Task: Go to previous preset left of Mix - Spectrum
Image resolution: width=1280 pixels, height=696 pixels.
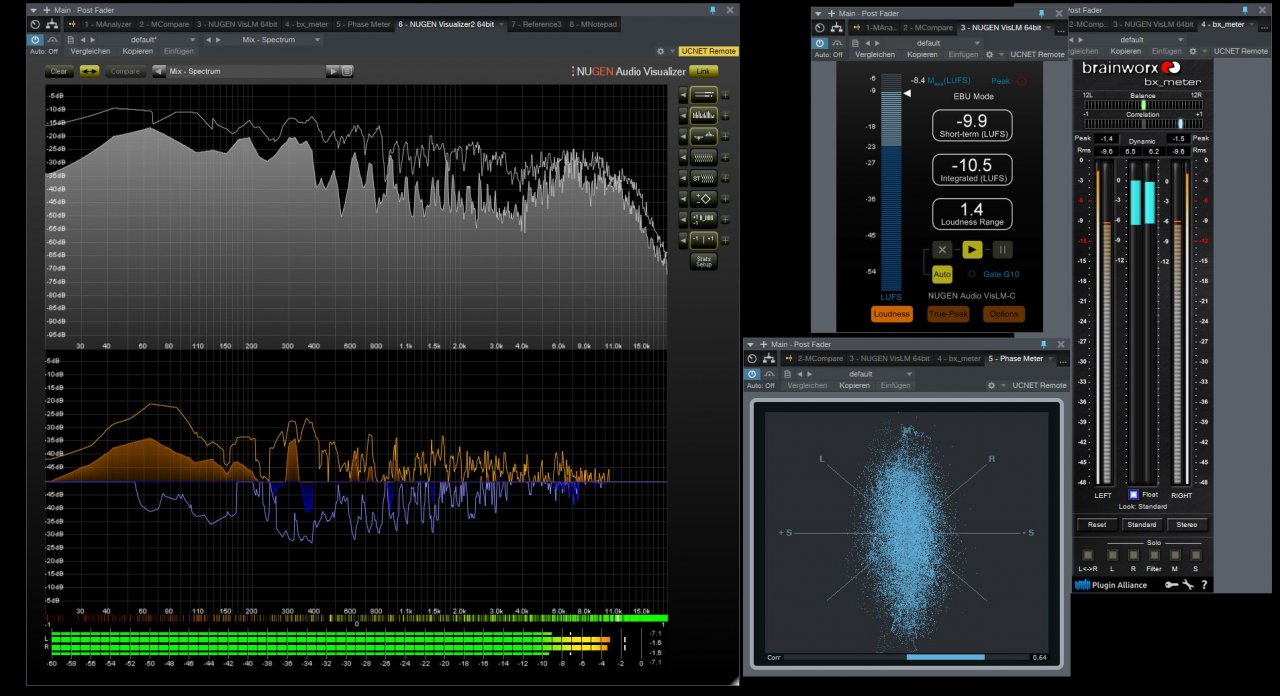Action: pyautogui.click(x=159, y=71)
